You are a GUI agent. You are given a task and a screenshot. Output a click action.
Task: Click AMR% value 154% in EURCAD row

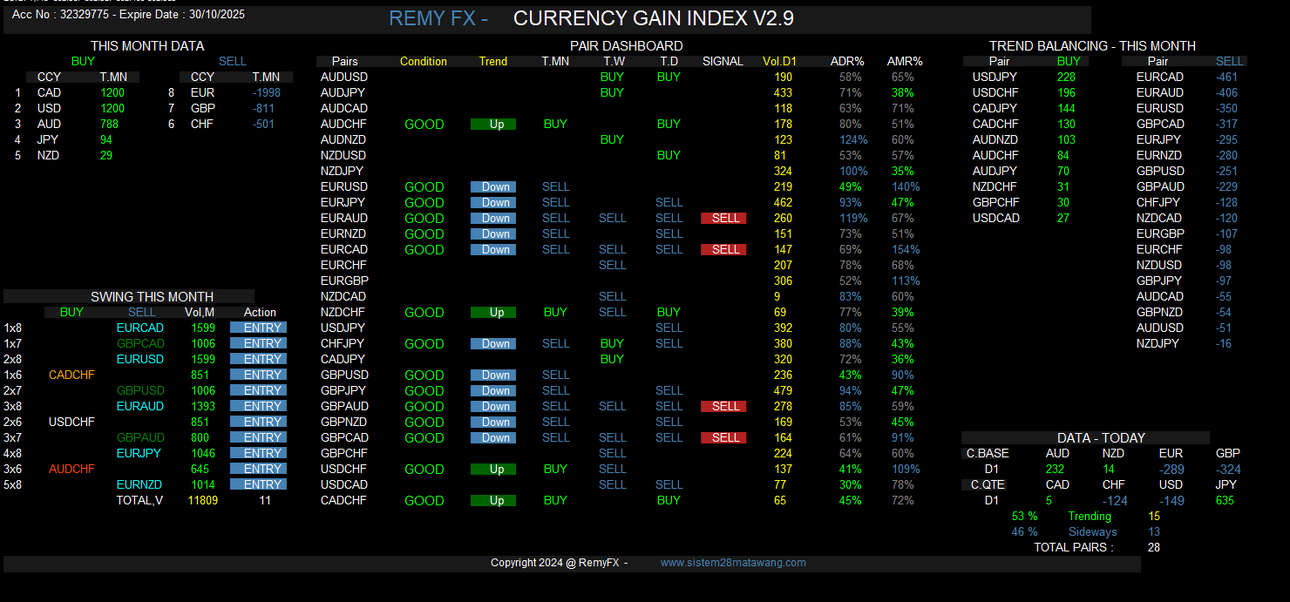click(905, 249)
